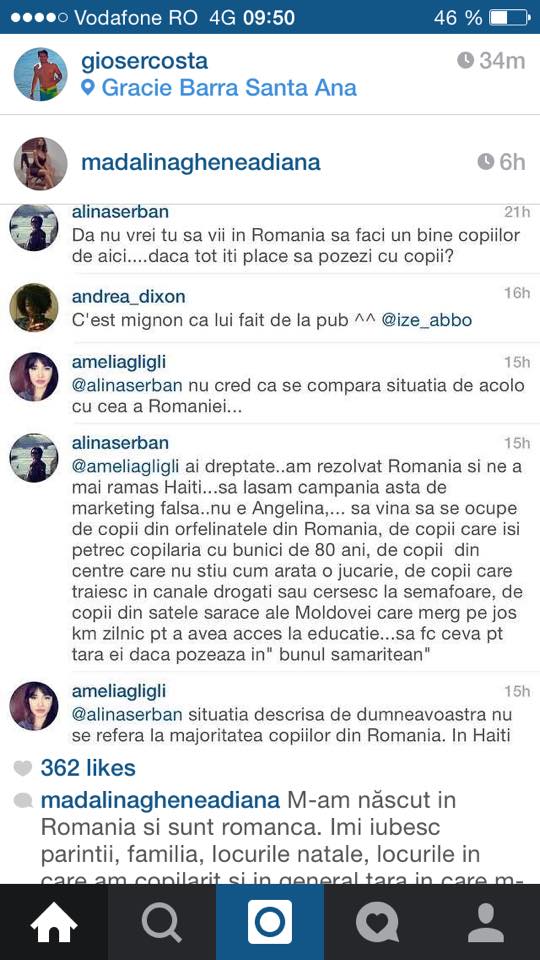Open andrea_dixon username in comments
Viewport: 540px width, 960px height.
click(128, 297)
